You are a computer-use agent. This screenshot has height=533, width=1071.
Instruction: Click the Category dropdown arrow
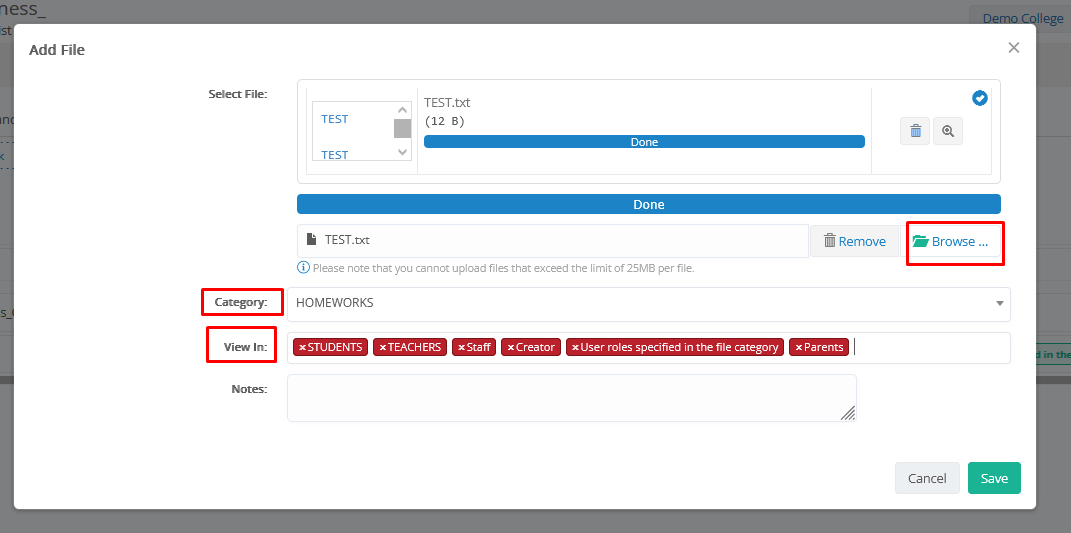pos(999,304)
